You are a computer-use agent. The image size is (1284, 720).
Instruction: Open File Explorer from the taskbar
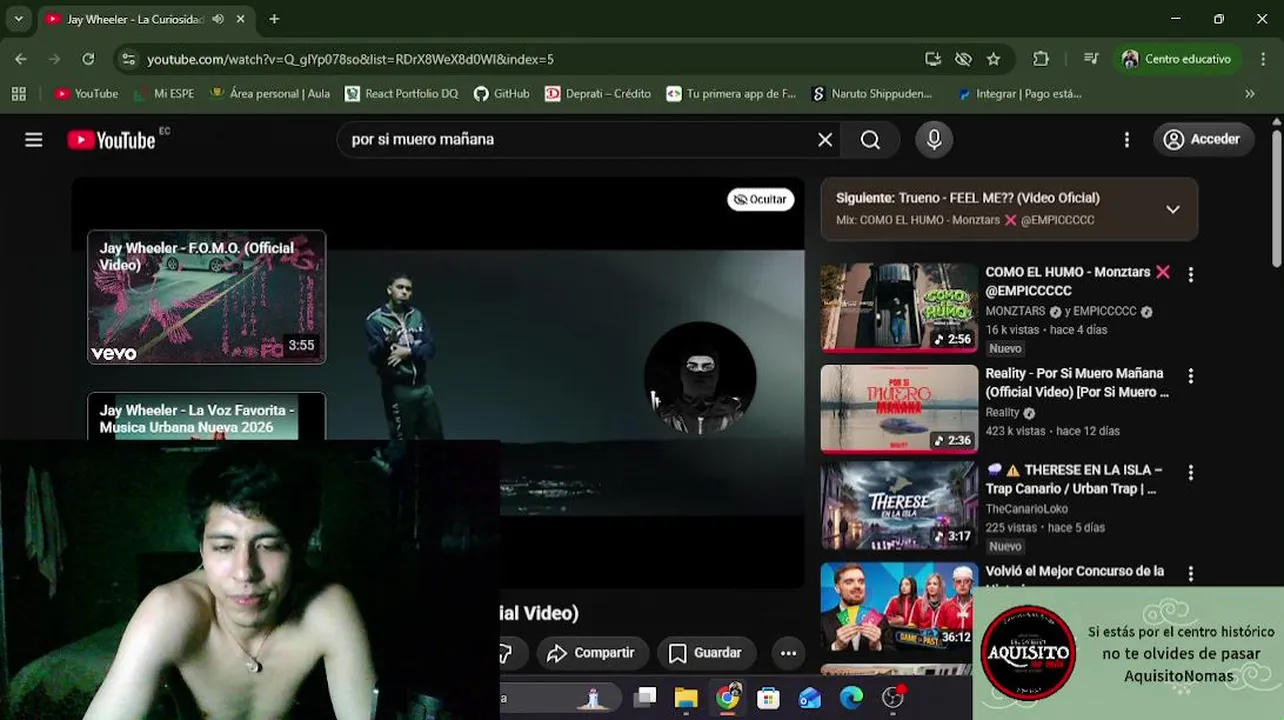pyautogui.click(x=686, y=697)
